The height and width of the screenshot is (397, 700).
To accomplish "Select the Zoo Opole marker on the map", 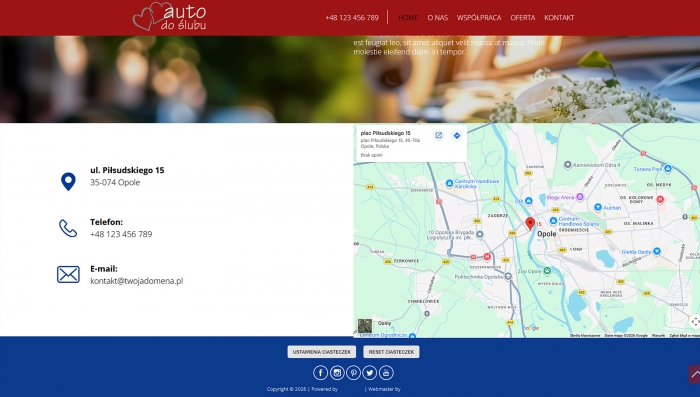I will (x=547, y=271).
